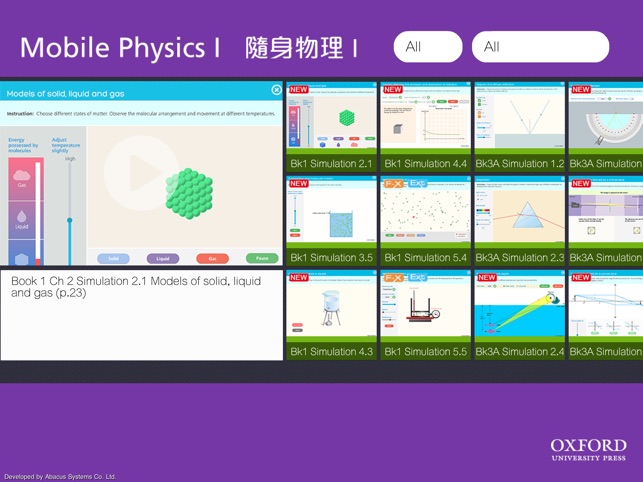The width and height of the screenshot is (643, 482).
Task: Click NEW badge on Bk1 Simulation 4.3
Action: pos(299,277)
